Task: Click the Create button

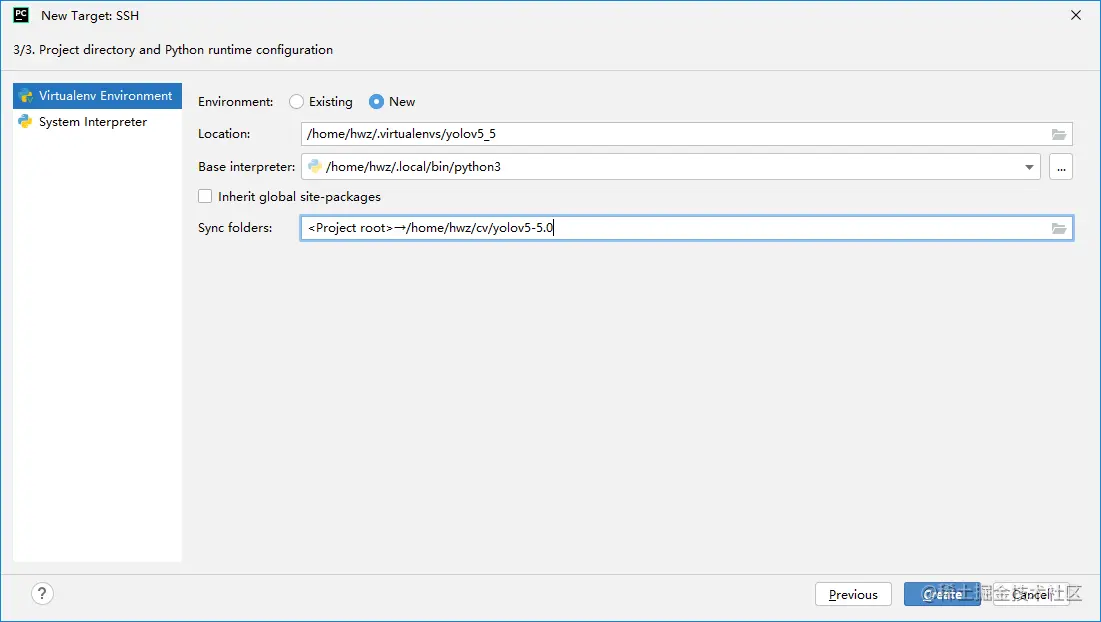Action: [942, 594]
